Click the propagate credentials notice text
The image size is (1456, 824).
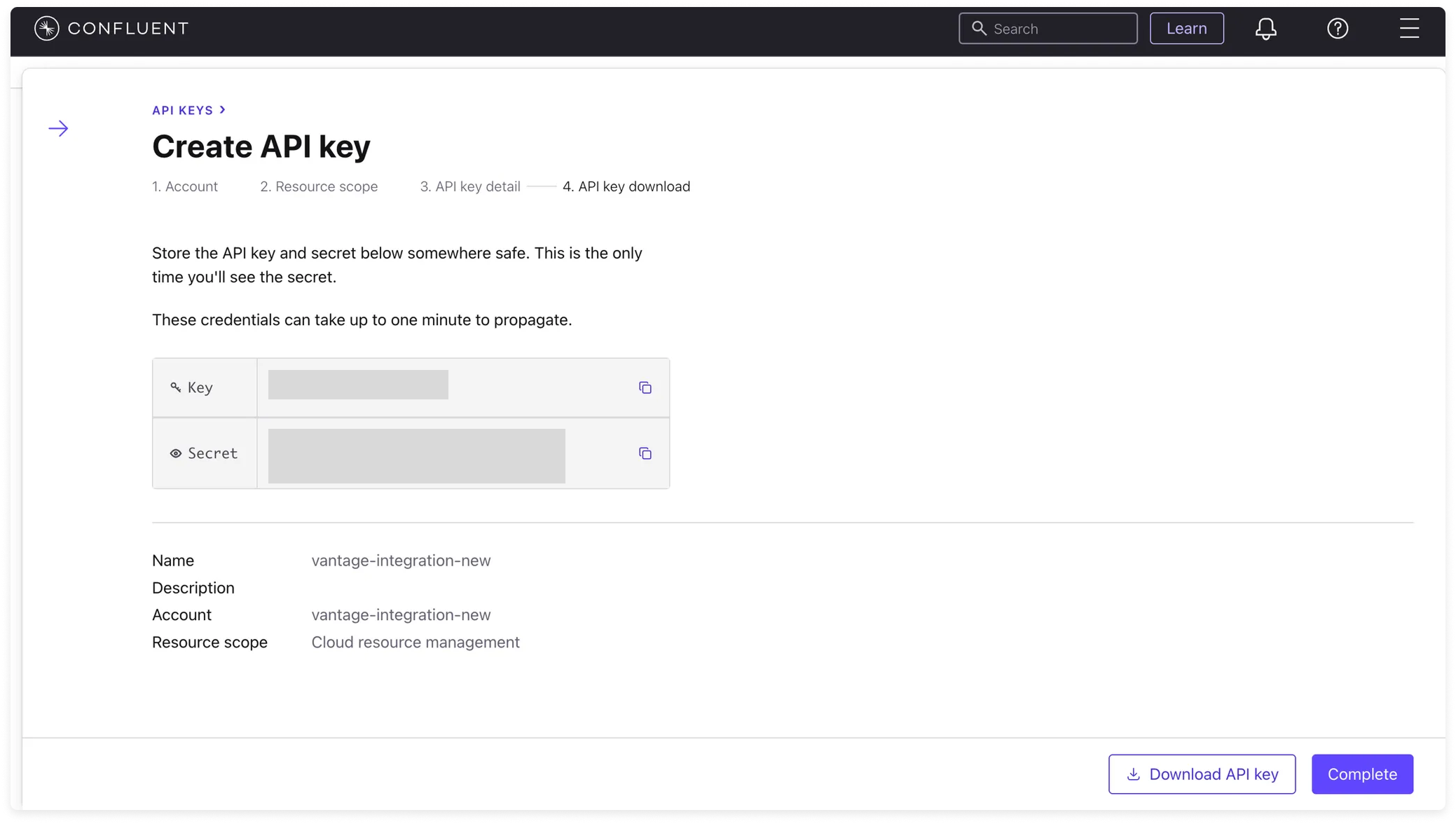click(362, 320)
